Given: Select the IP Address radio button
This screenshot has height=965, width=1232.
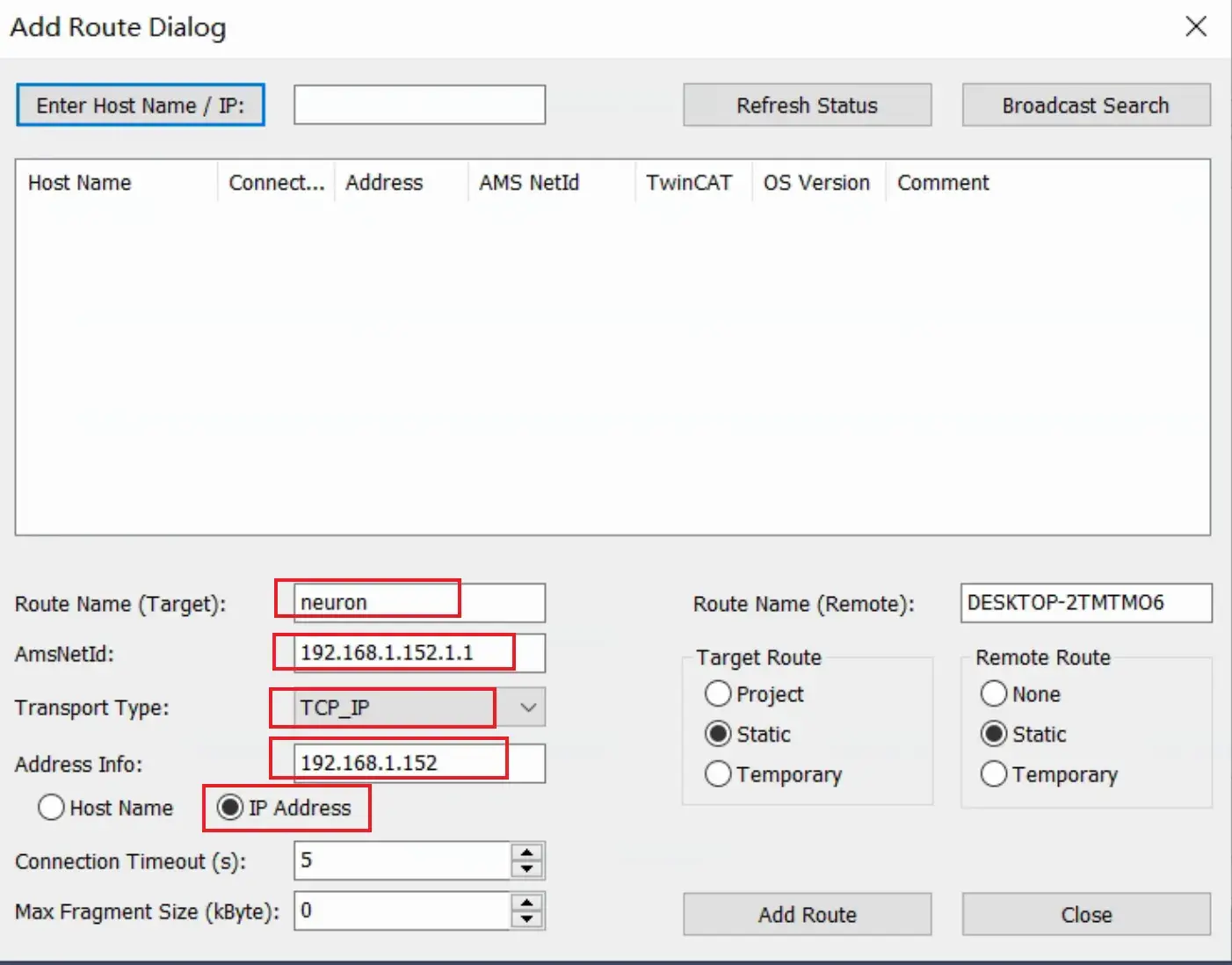Looking at the screenshot, I should tap(230, 807).
